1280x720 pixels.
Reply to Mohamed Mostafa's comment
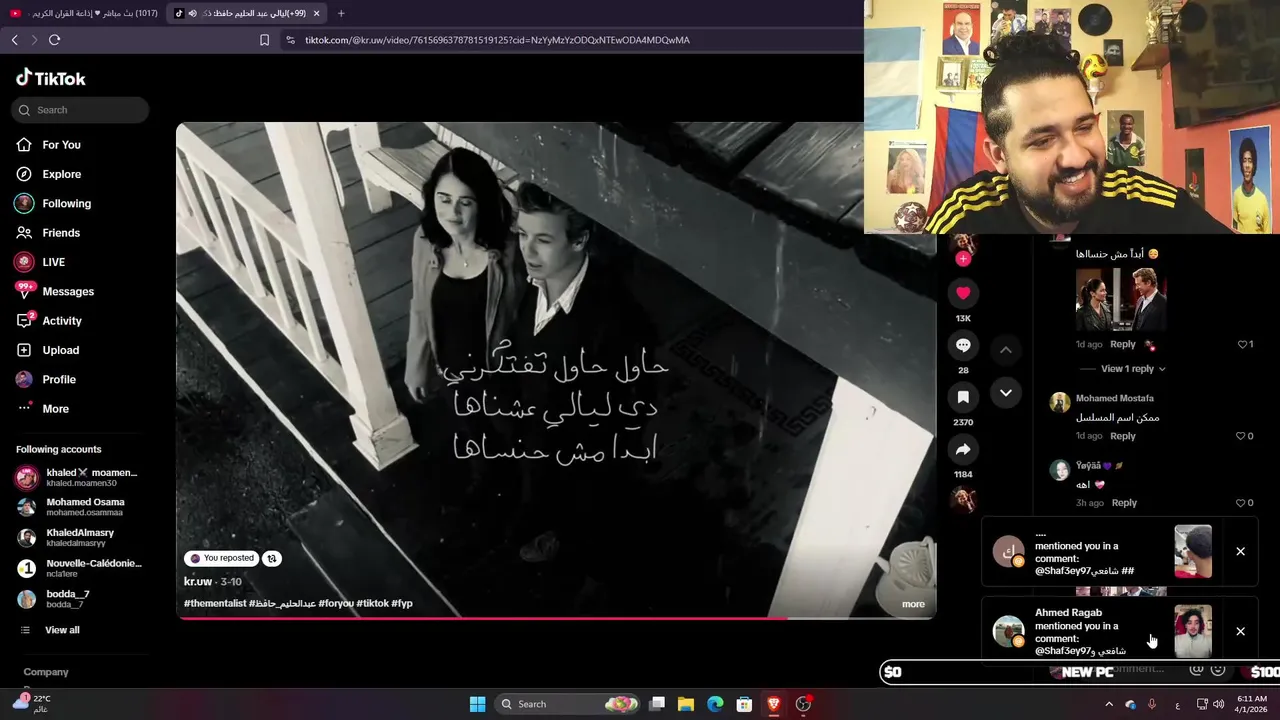tap(1123, 436)
